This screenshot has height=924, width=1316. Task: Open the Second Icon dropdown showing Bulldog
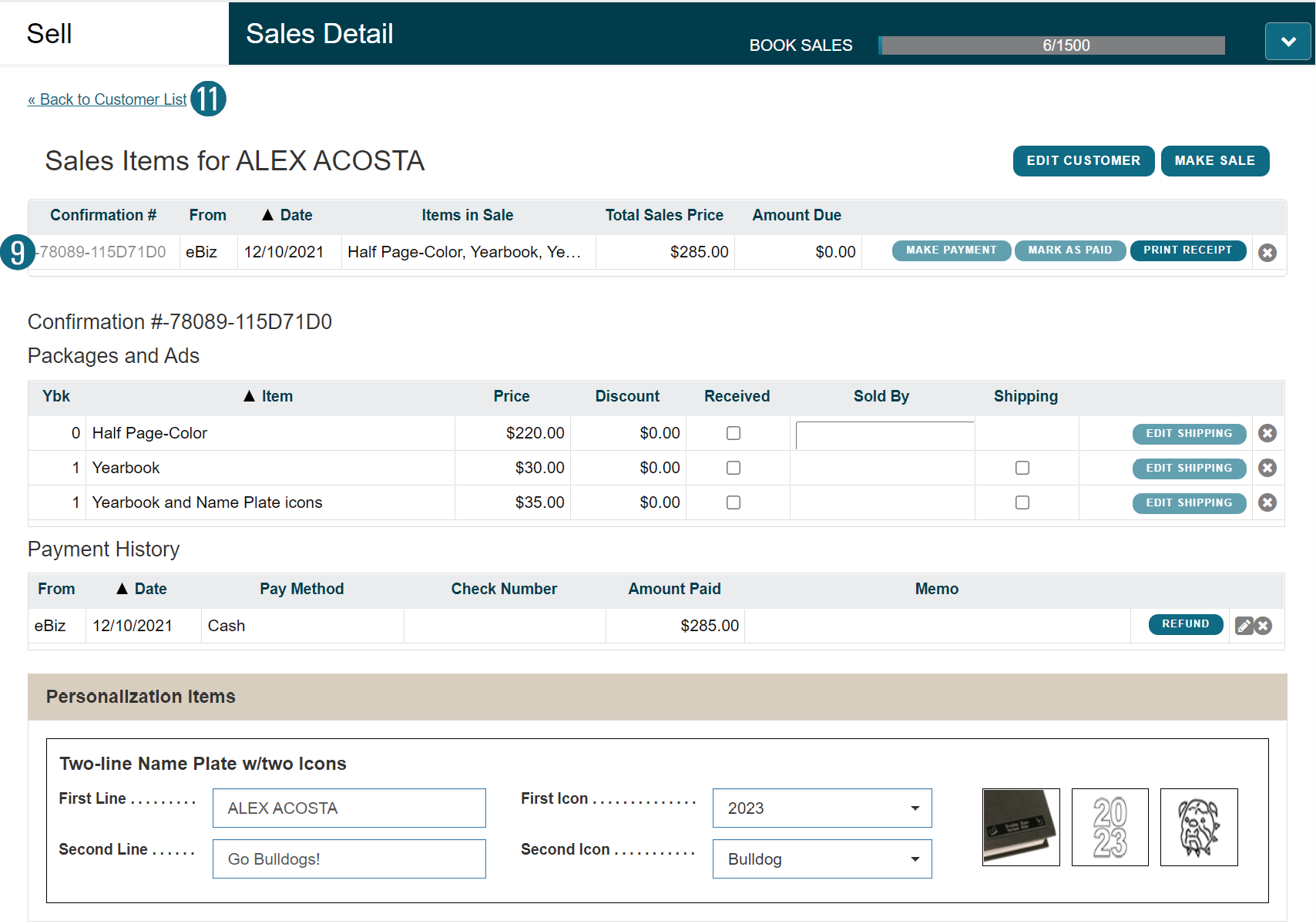821,859
